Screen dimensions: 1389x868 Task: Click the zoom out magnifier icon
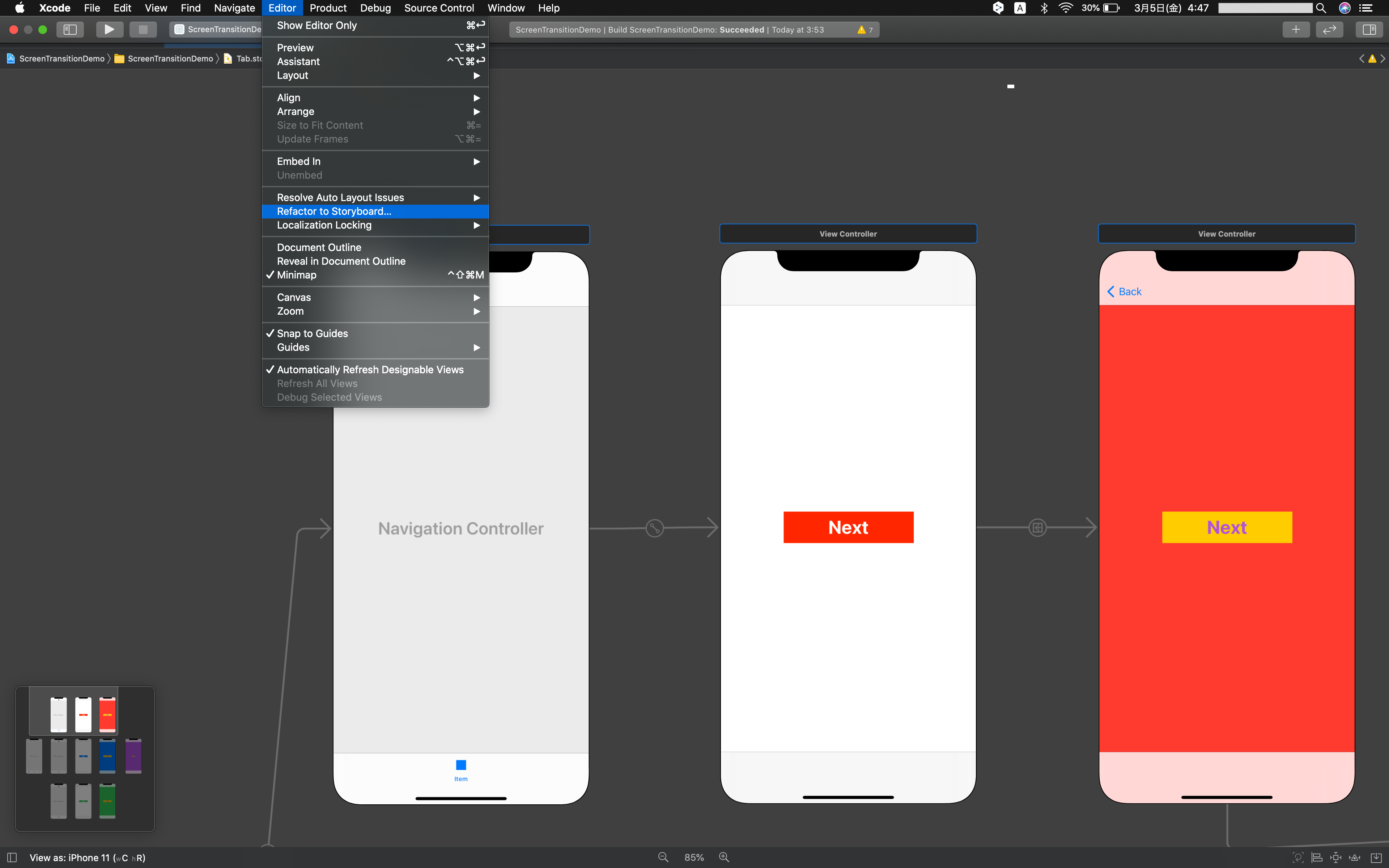tap(663, 857)
